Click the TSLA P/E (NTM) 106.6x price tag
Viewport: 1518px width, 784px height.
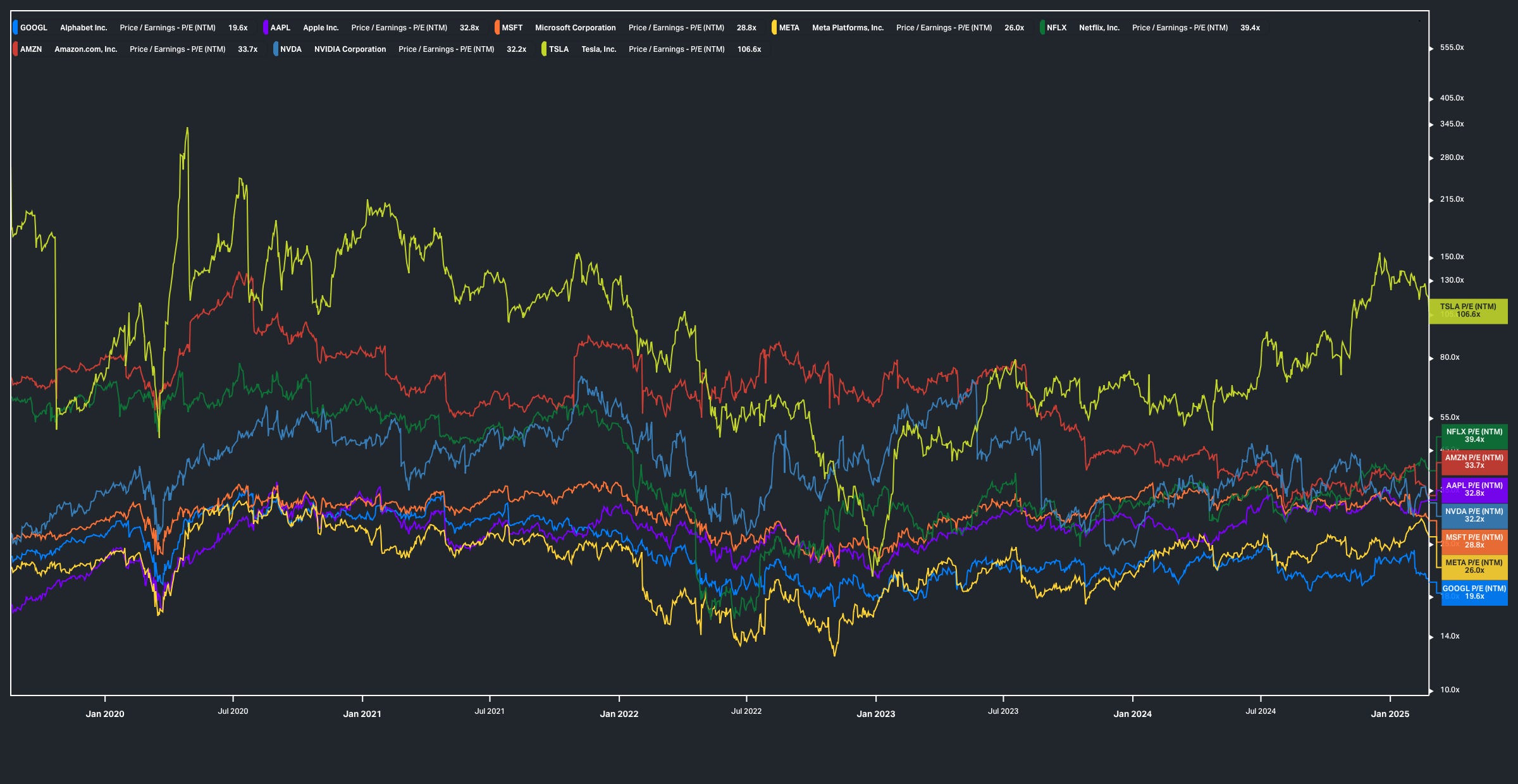pos(1468,310)
